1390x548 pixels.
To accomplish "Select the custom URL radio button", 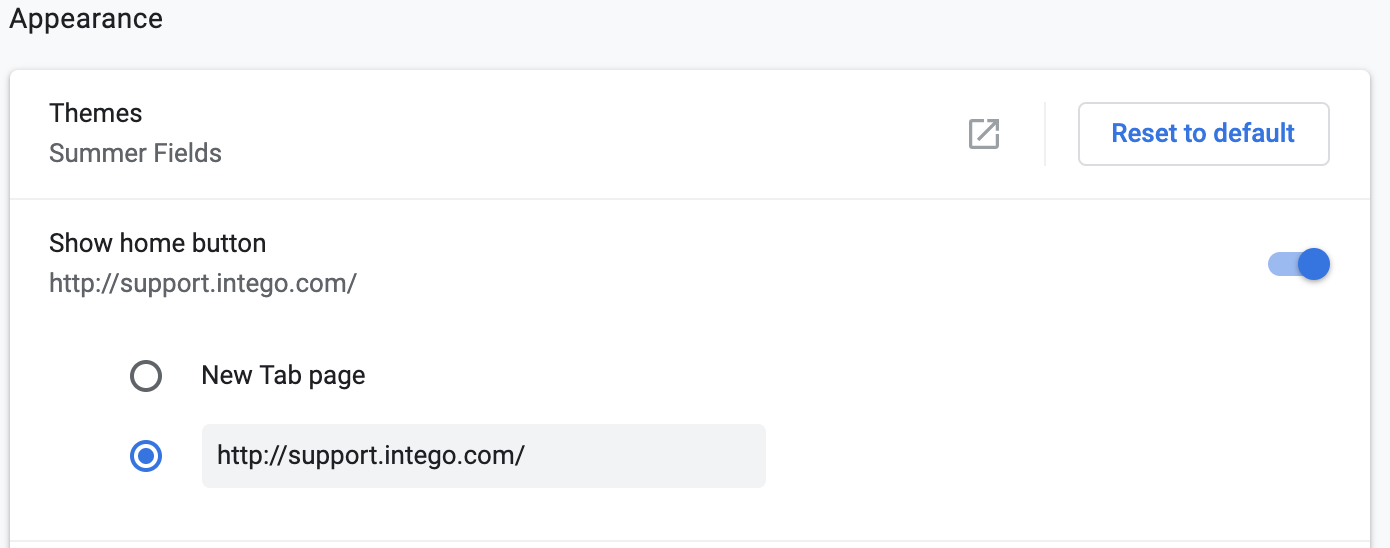I will [x=146, y=456].
